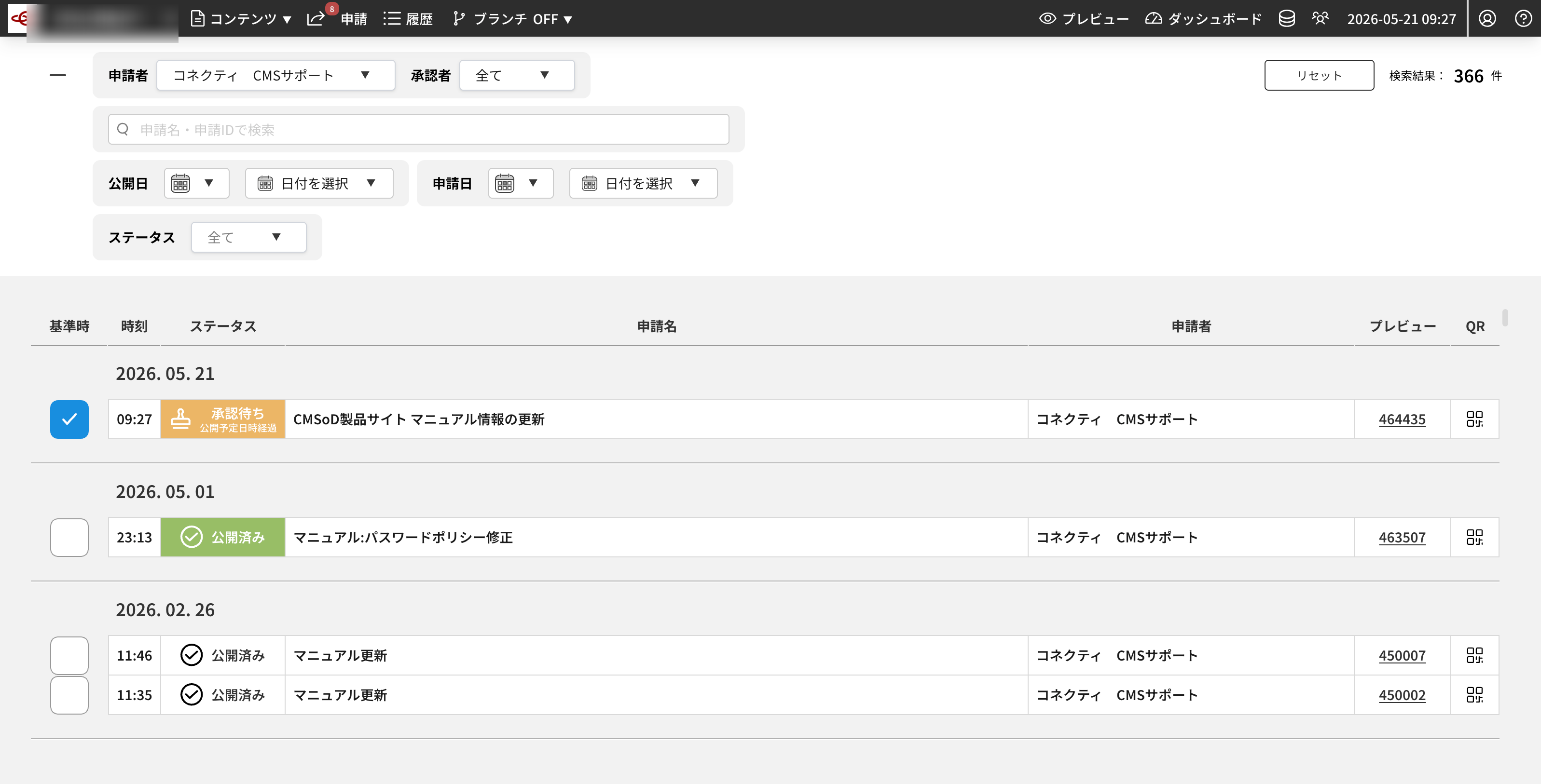Click the 公開済み status icon at 11:46
The image size is (1541, 784).
[x=192, y=655]
